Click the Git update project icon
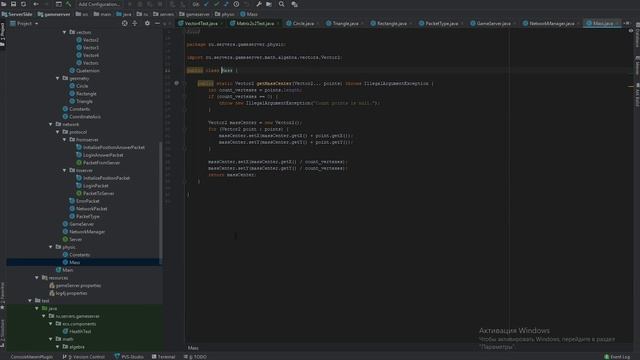Image resolution: width=640 pixels, height=360 pixels. pos(206,4)
